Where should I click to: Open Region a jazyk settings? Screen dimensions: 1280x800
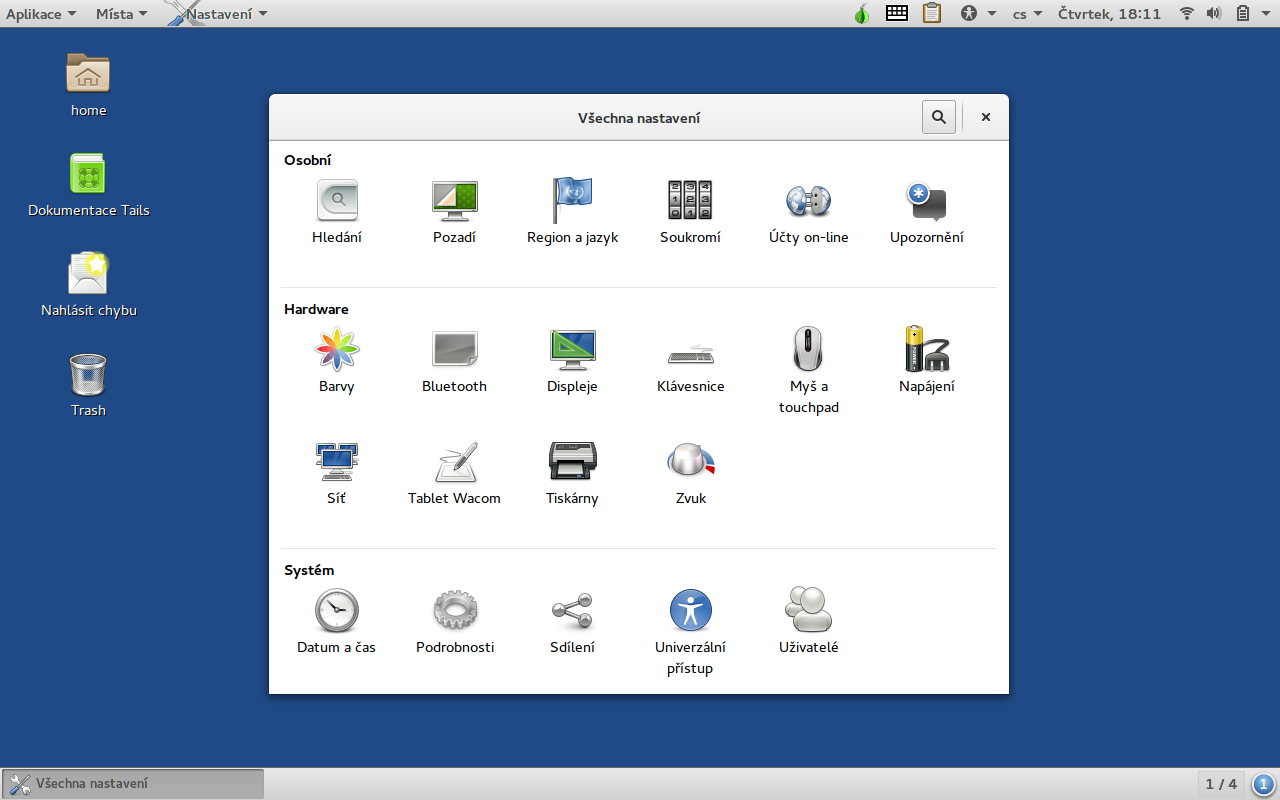click(573, 212)
